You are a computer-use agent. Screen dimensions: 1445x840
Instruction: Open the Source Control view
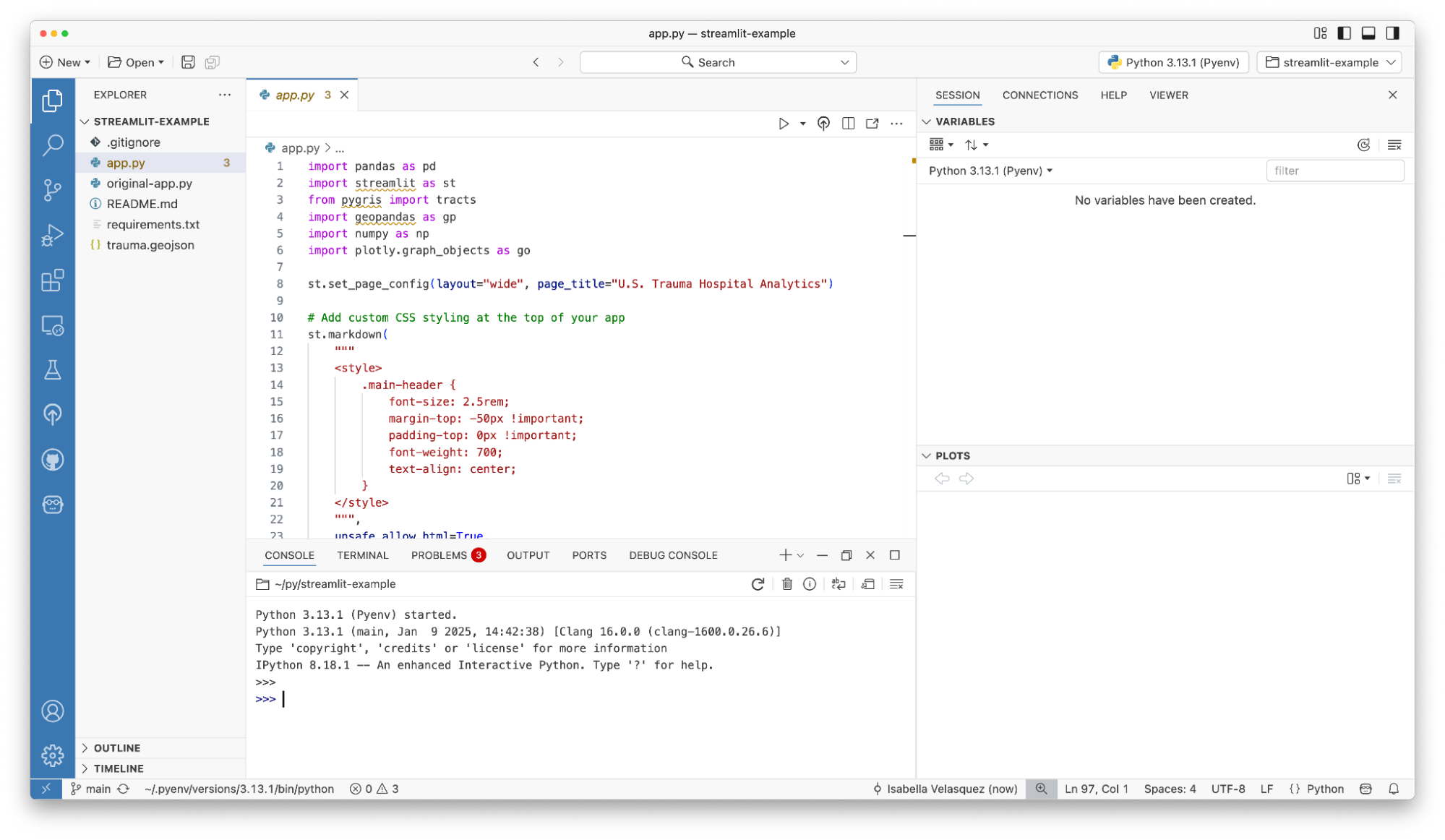(52, 190)
